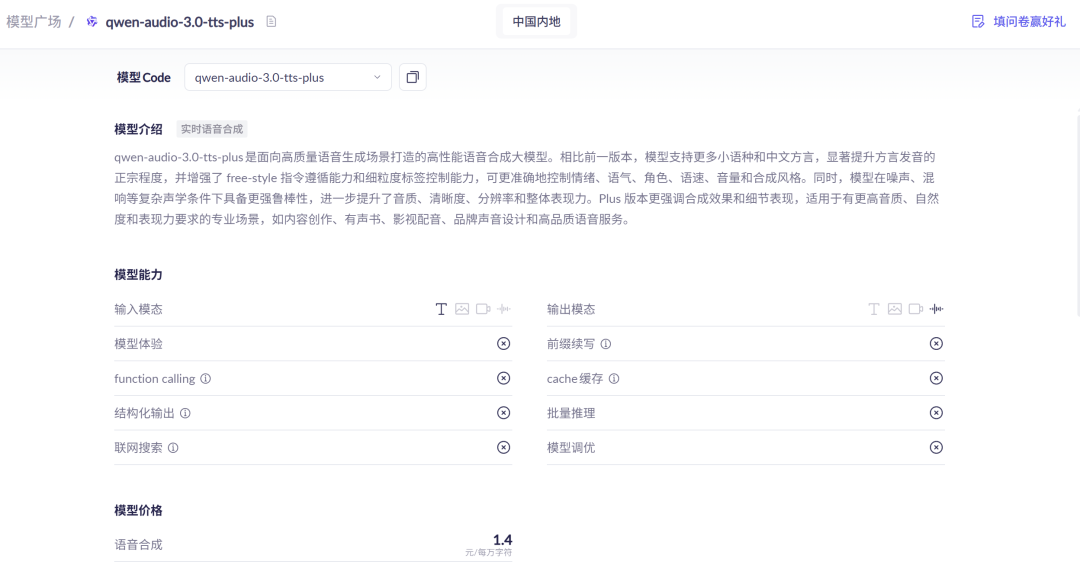Screen dimensions: 1080x578
Task: Click the info icon beside function calling
Action: tap(205, 379)
